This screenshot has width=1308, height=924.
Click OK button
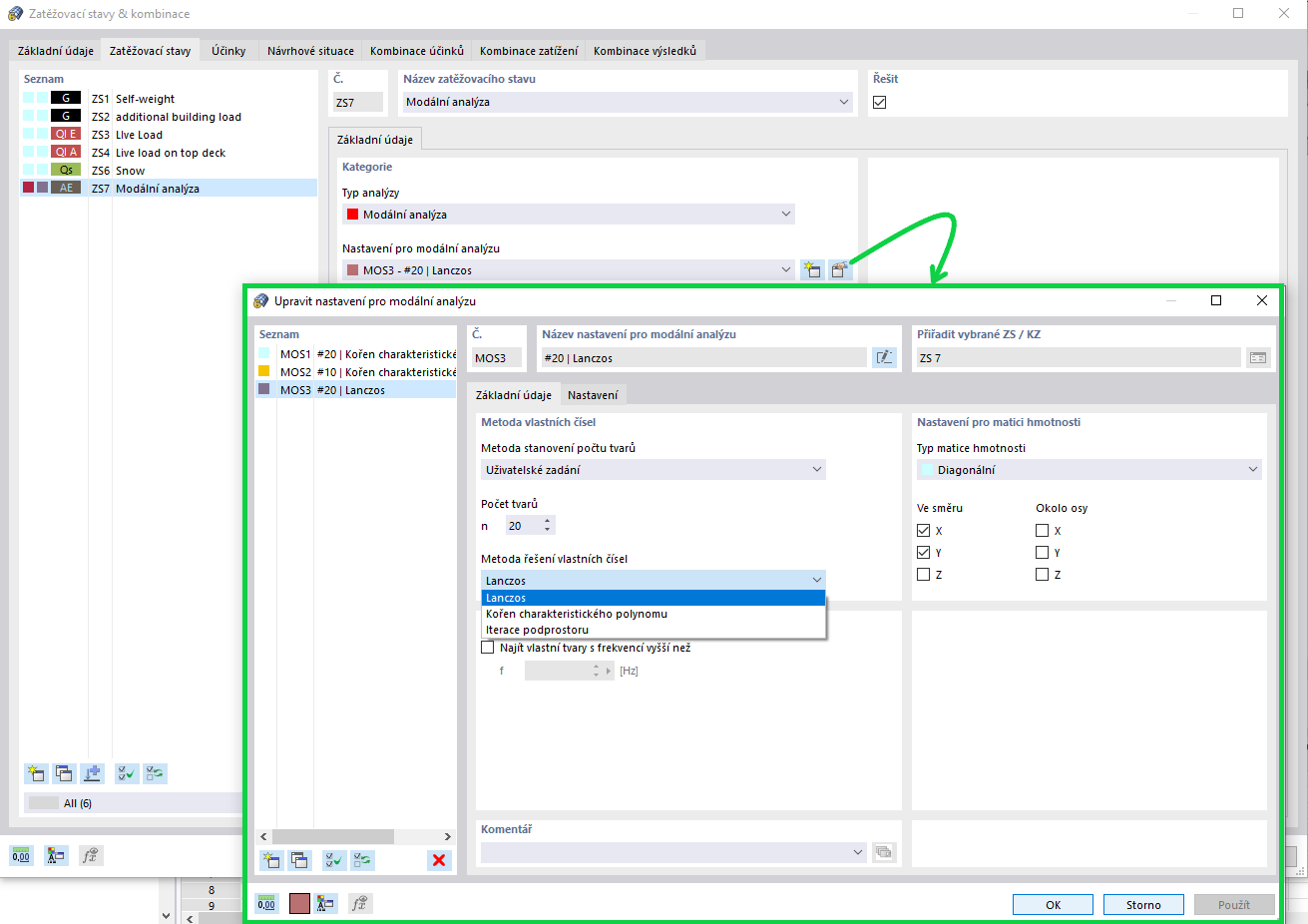(x=1054, y=905)
